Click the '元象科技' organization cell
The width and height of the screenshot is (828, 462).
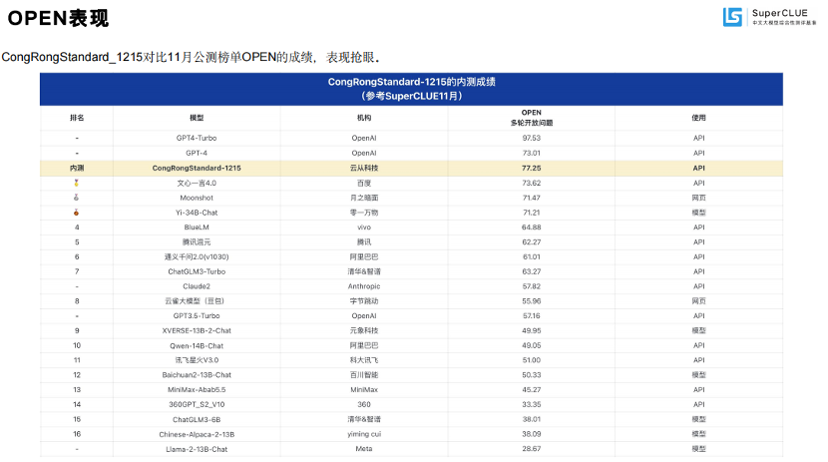(x=364, y=331)
